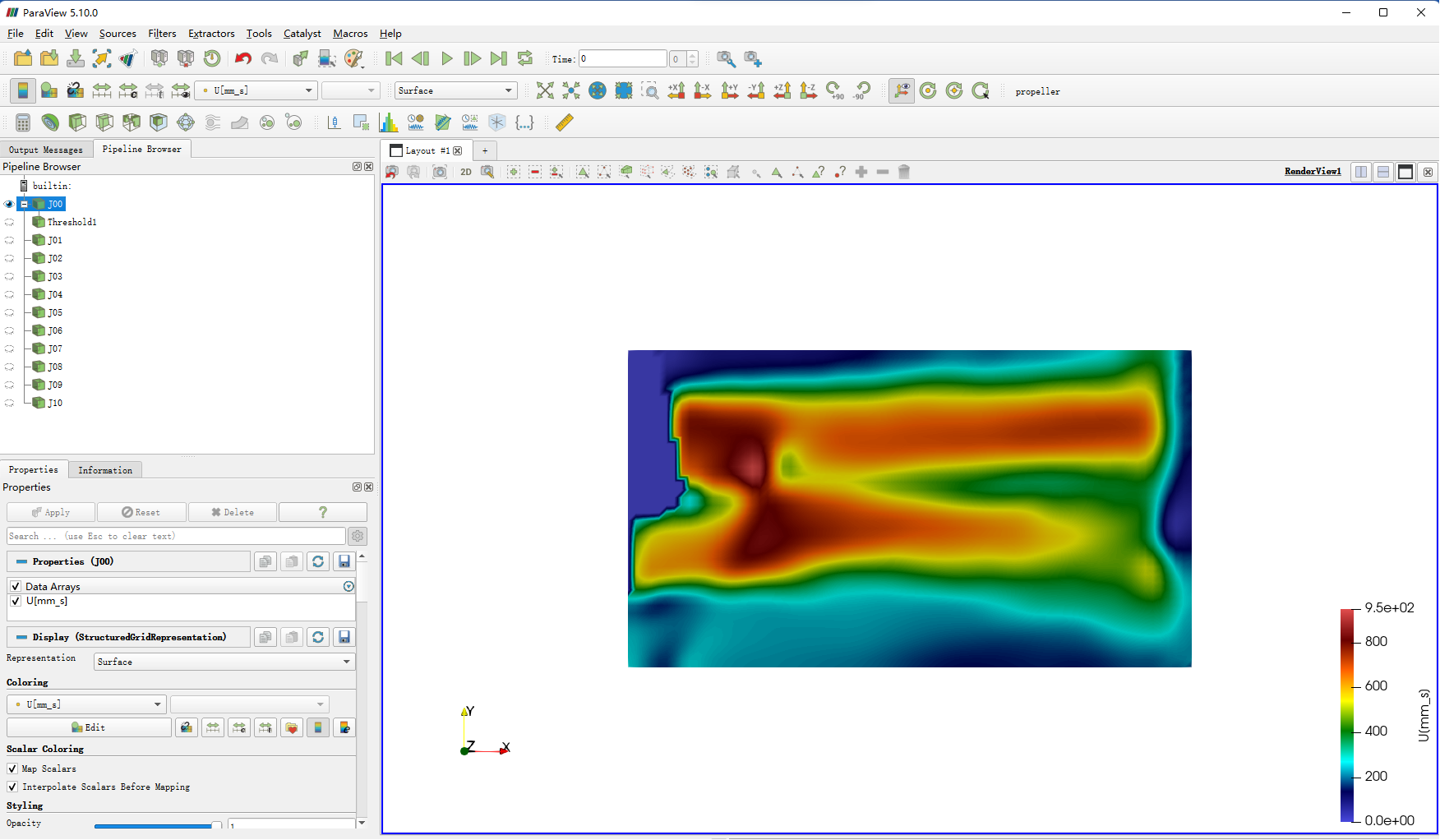The width and height of the screenshot is (1440, 840).
Task: Open the Filters menu
Action: 162,34
